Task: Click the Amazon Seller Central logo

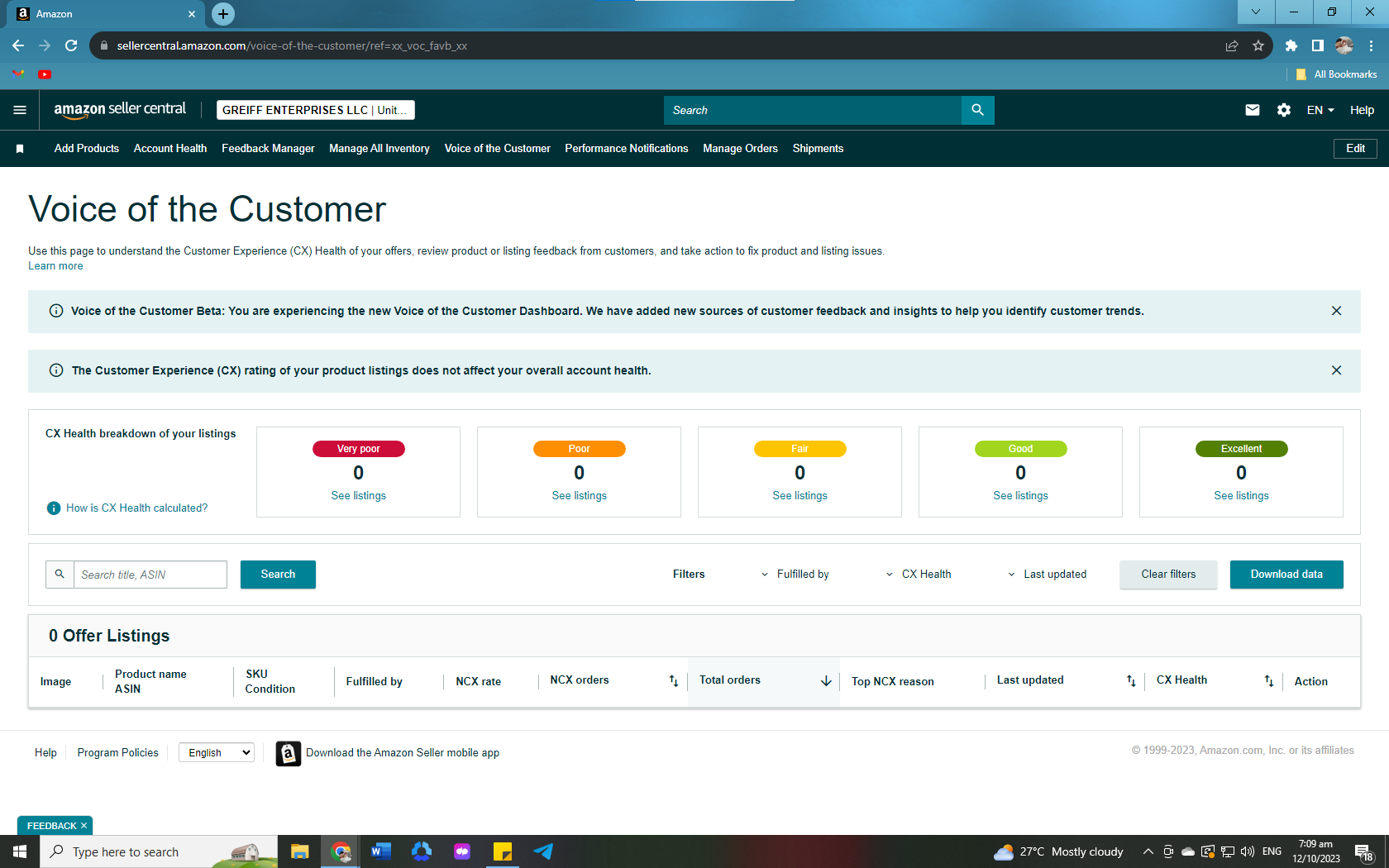Action: 120,109
